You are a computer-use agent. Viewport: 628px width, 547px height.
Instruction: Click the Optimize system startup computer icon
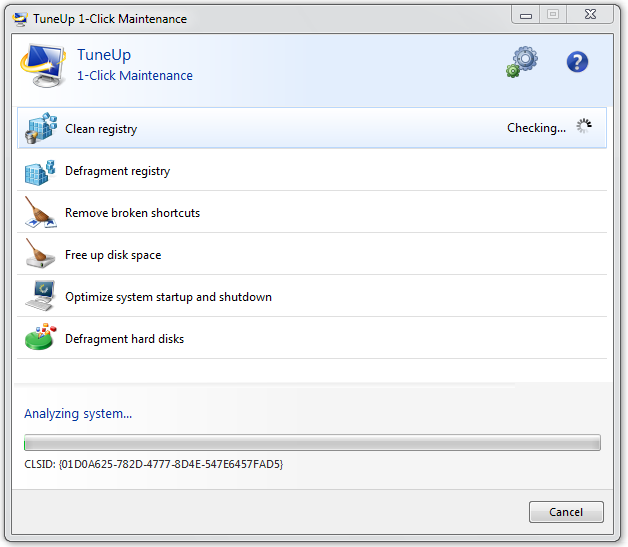pos(40,296)
